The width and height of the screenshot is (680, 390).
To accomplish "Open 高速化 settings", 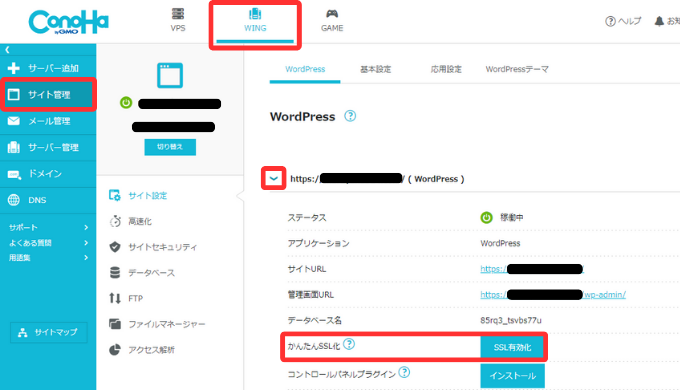I will pos(140,221).
